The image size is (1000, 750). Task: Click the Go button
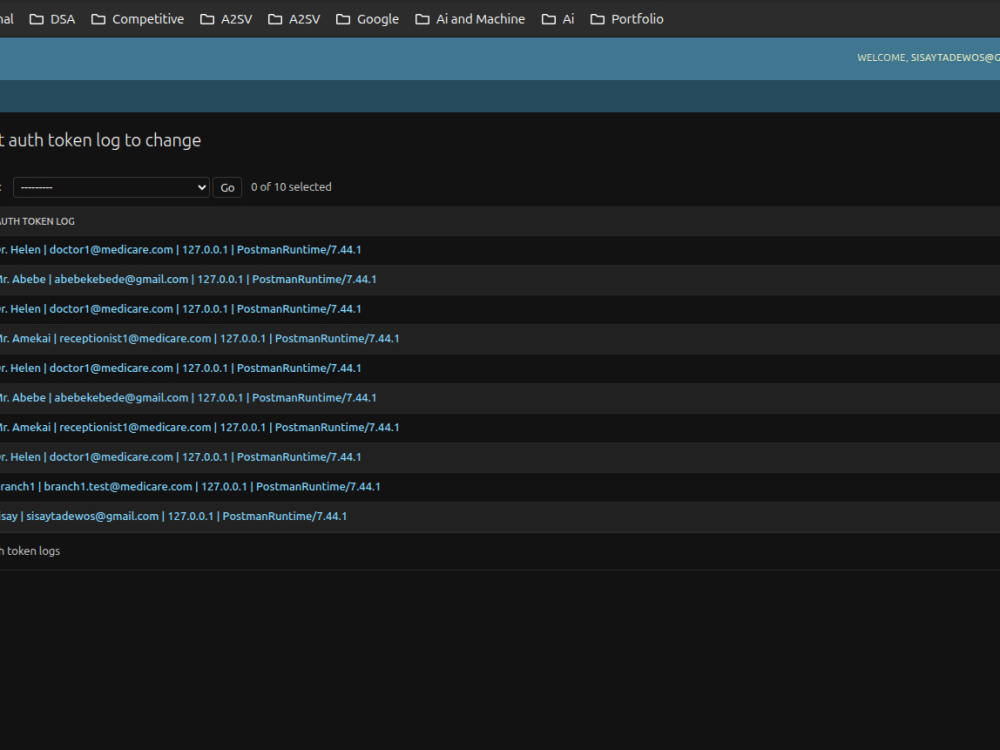(x=227, y=188)
